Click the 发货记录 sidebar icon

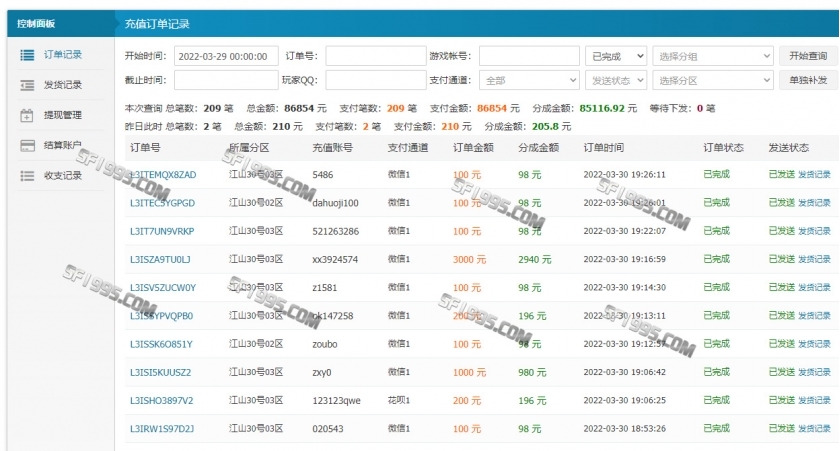[x=27, y=85]
